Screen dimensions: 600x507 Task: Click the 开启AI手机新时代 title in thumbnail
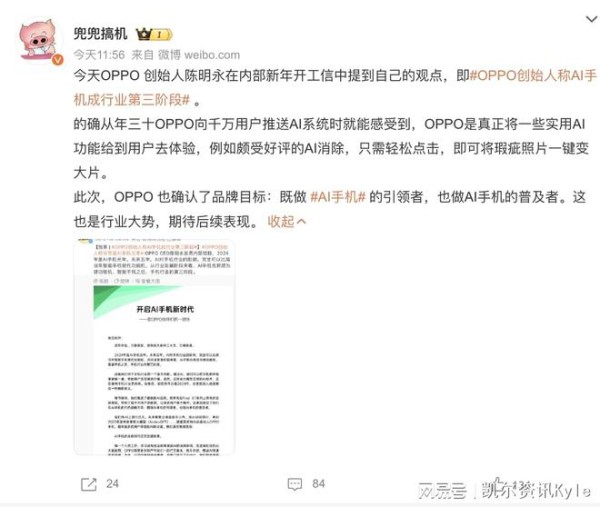(x=165, y=309)
